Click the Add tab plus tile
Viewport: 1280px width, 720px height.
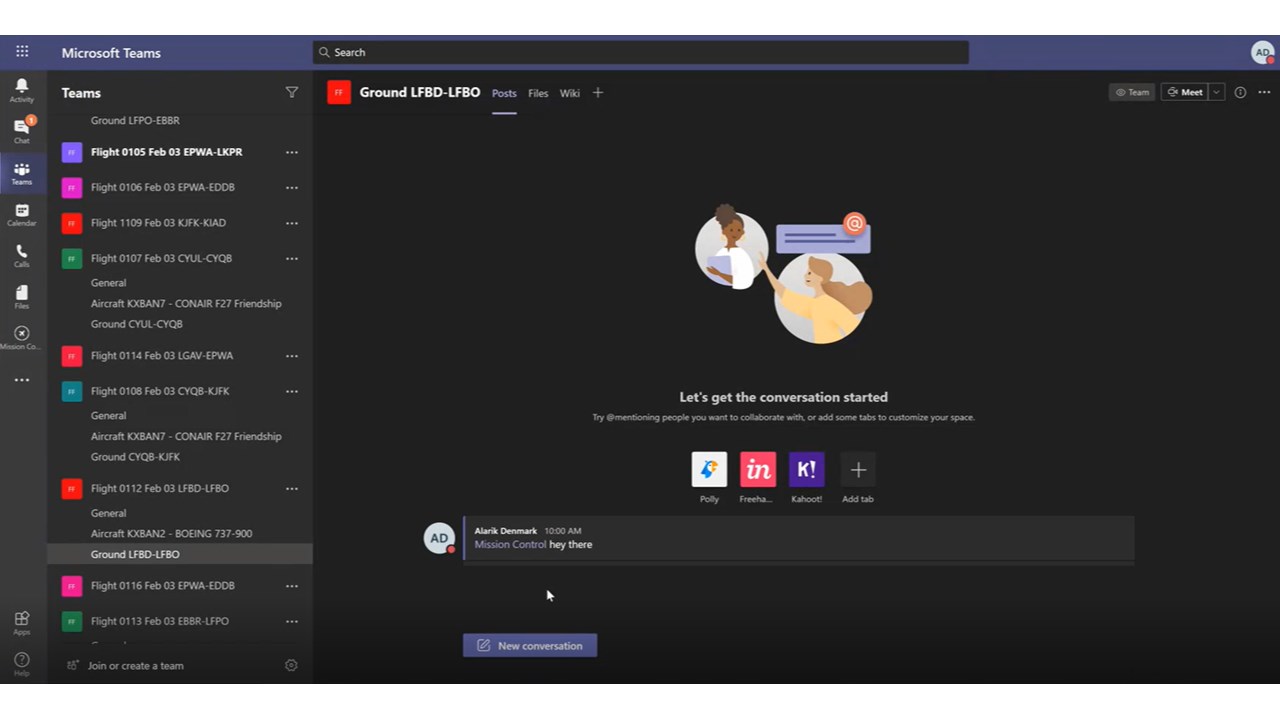click(858, 470)
